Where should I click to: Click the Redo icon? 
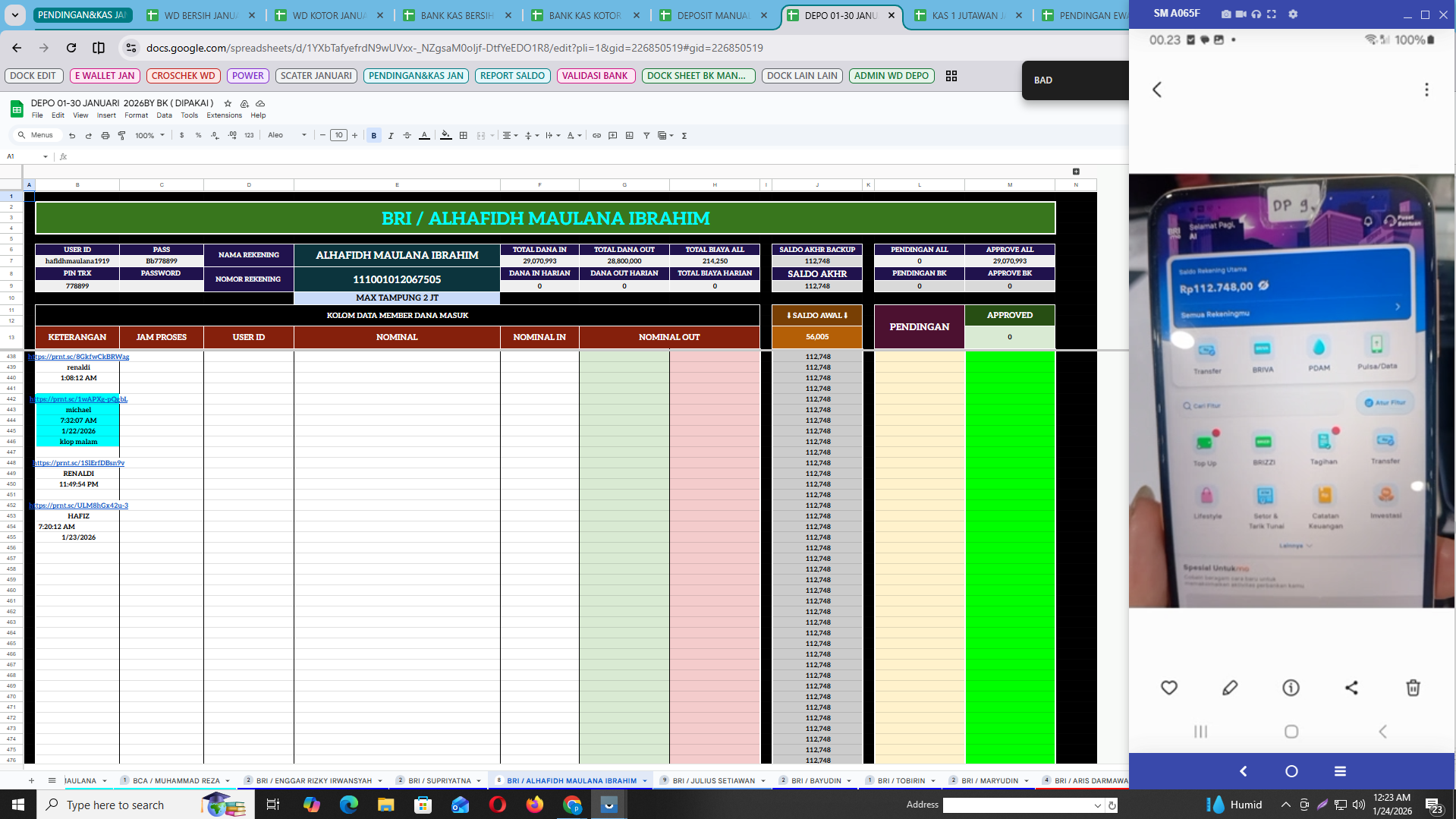(x=88, y=136)
